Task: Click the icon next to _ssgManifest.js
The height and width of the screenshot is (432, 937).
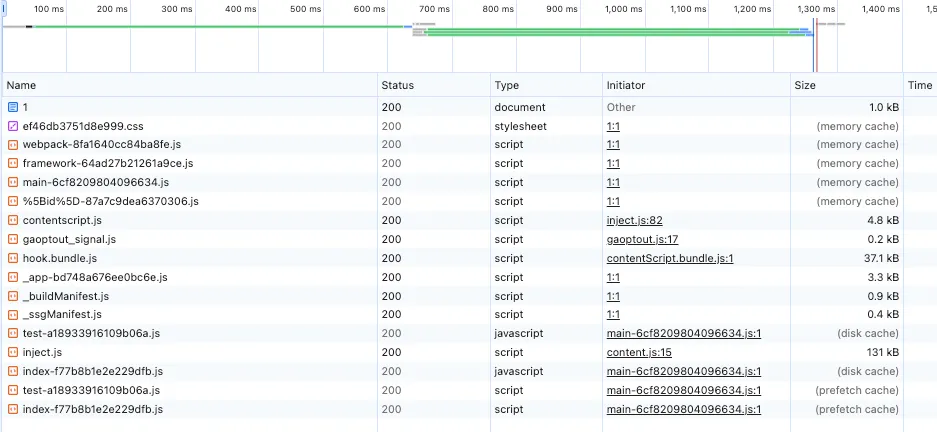Action: (13, 314)
